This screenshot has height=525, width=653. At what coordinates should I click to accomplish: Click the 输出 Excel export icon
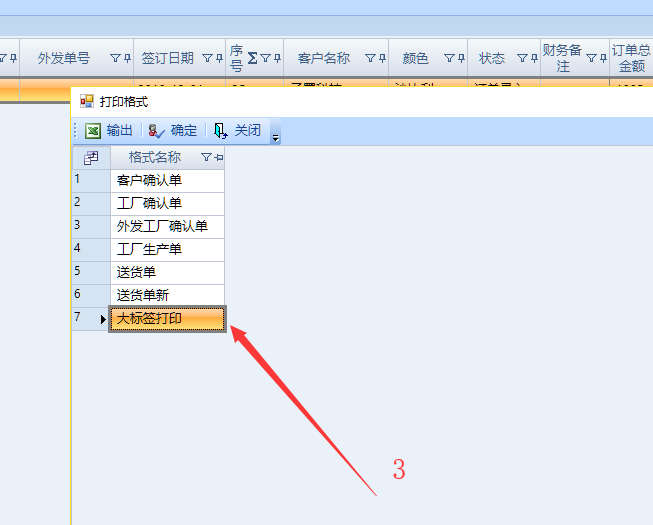(x=93, y=131)
